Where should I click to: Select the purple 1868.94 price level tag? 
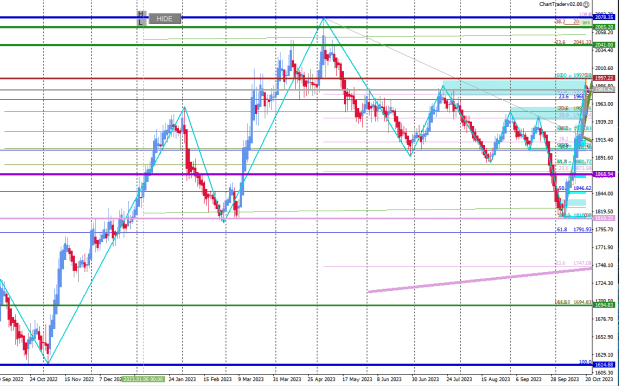[604, 174]
